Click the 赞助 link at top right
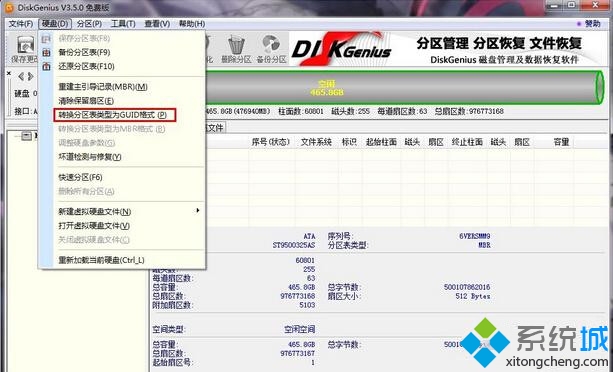Image resolution: width=613 pixels, height=372 pixels. click(x=588, y=24)
